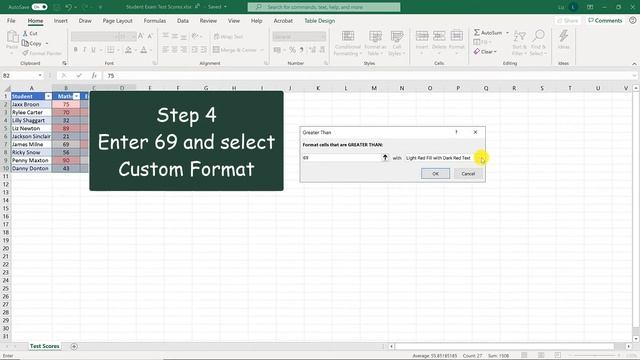Click the value field containing 69
640x360 pixels.
point(342,158)
